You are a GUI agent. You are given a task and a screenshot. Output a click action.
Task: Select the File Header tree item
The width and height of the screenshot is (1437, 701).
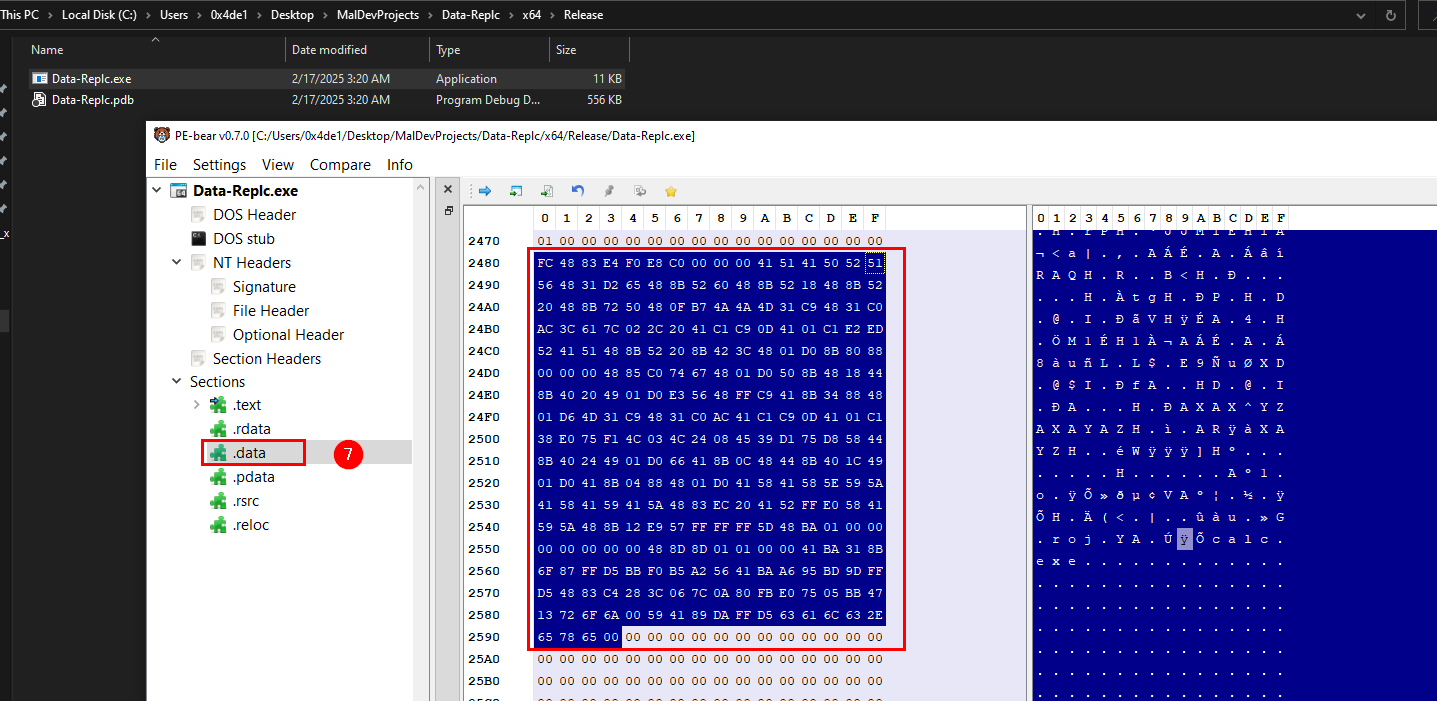(x=271, y=310)
